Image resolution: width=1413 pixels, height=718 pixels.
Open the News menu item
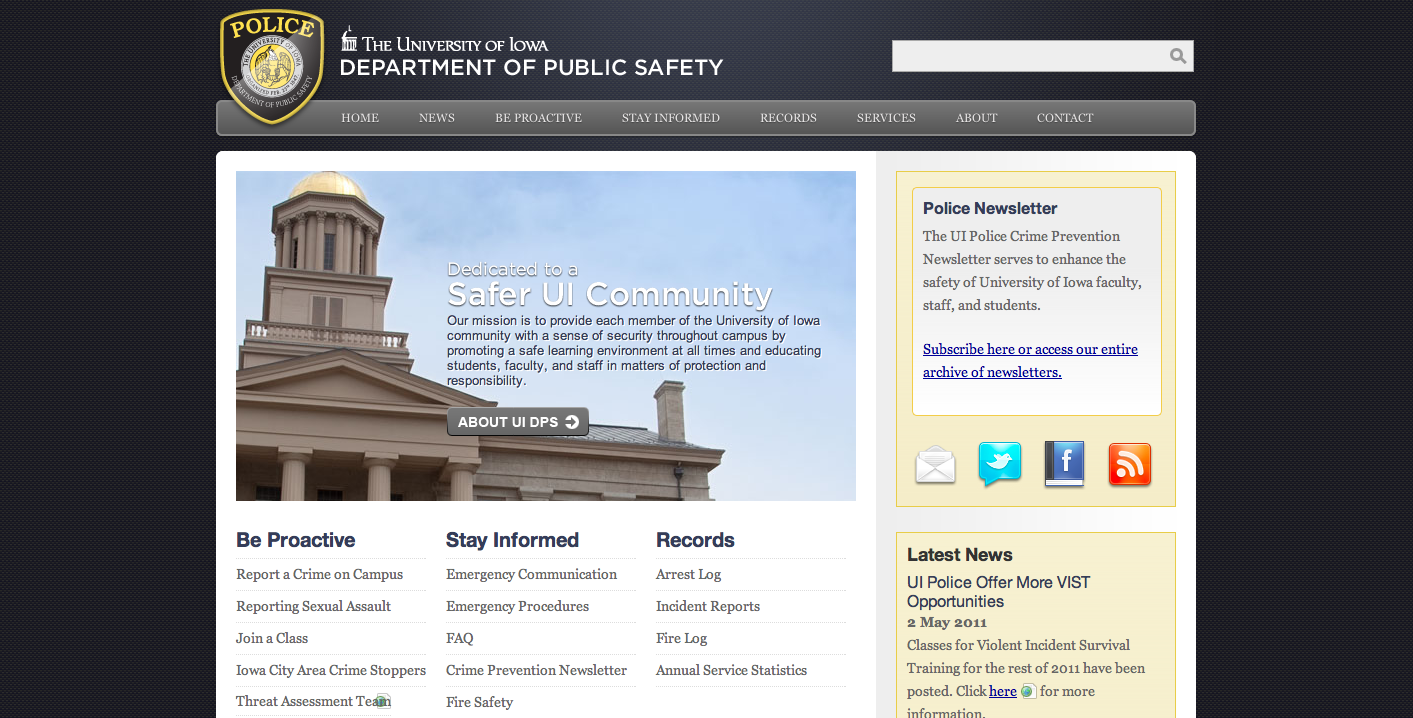[x=437, y=118]
